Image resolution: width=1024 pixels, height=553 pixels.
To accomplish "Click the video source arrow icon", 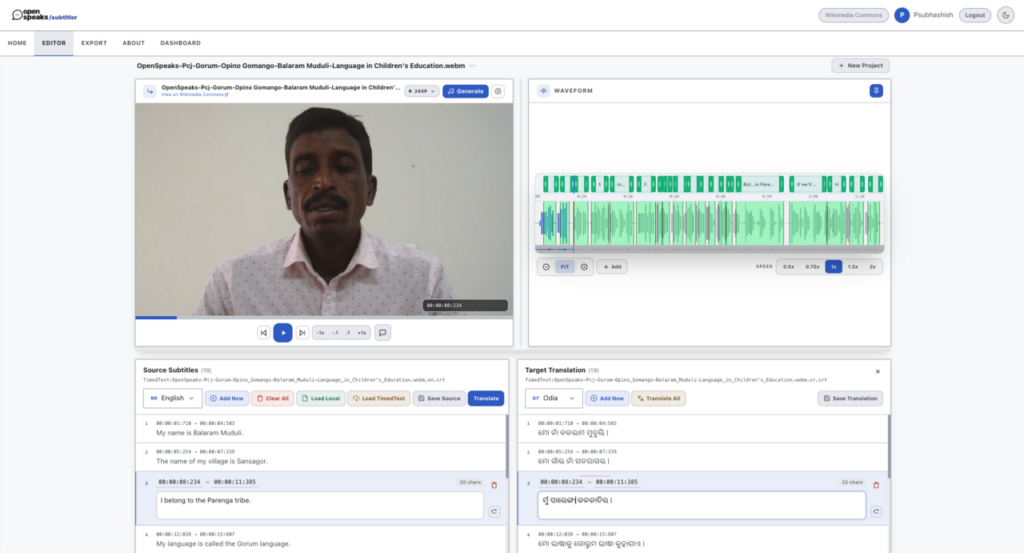I will point(150,91).
